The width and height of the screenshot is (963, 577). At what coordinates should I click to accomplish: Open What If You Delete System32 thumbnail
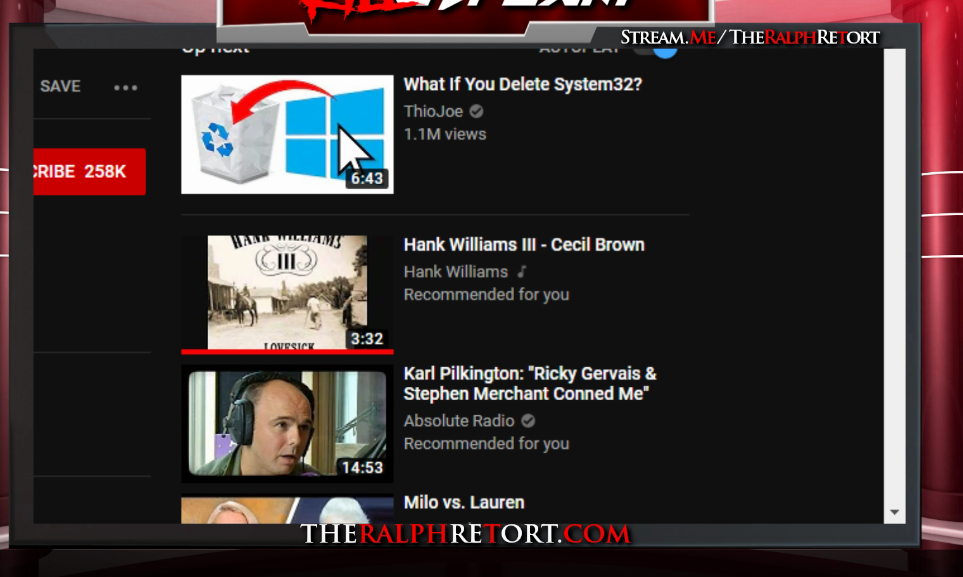pyautogui.click(x=287, y=135)
